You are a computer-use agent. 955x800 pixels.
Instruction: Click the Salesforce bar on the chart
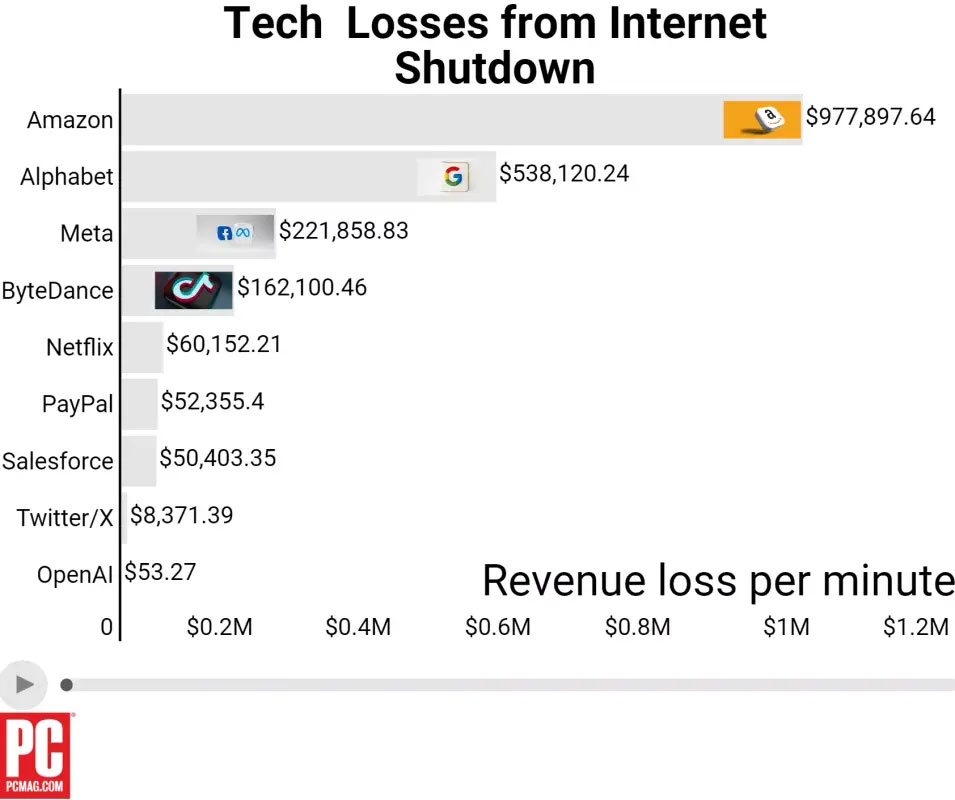tap(139, 460)
